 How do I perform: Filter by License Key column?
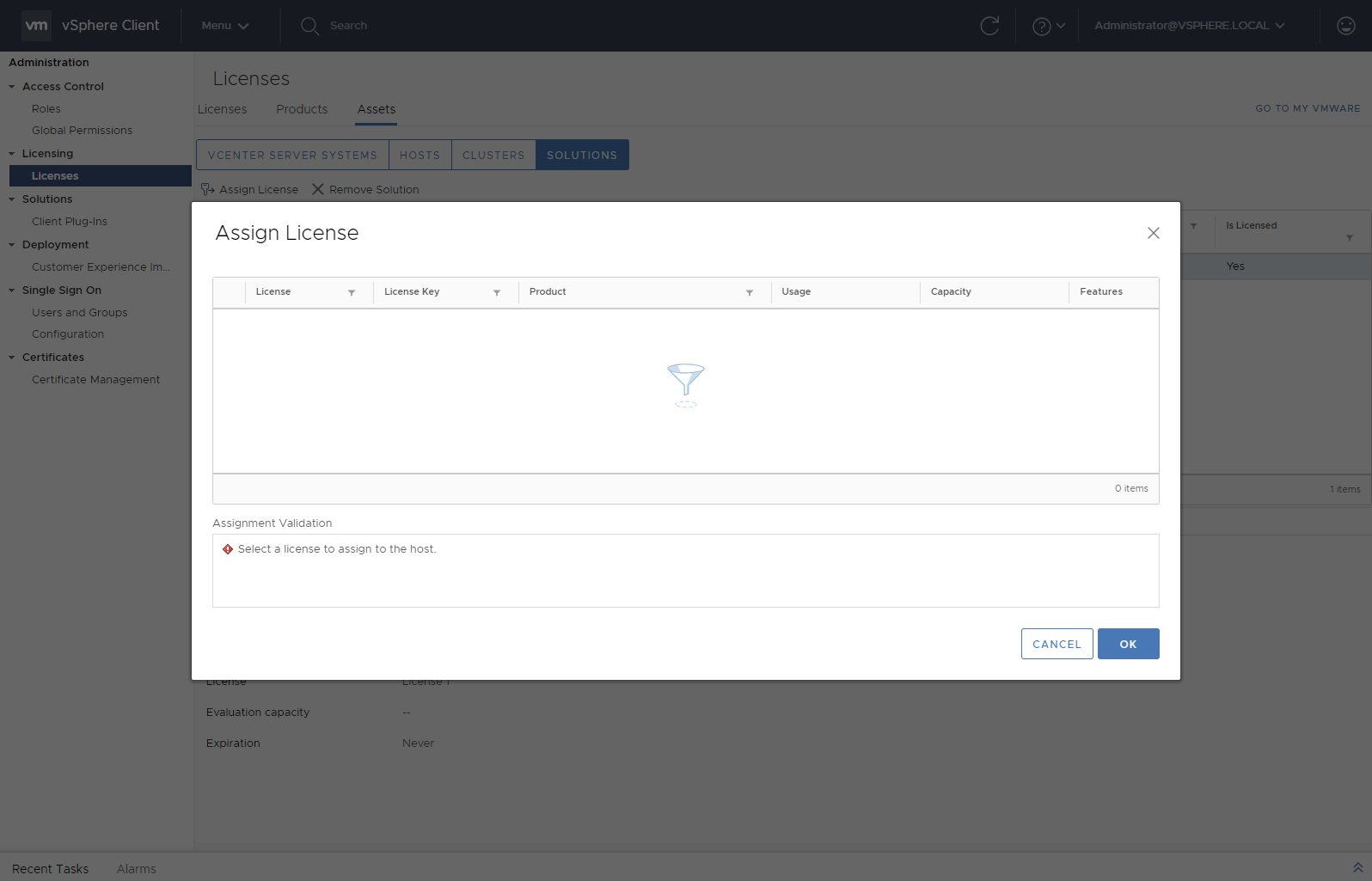tap(497, 293)
